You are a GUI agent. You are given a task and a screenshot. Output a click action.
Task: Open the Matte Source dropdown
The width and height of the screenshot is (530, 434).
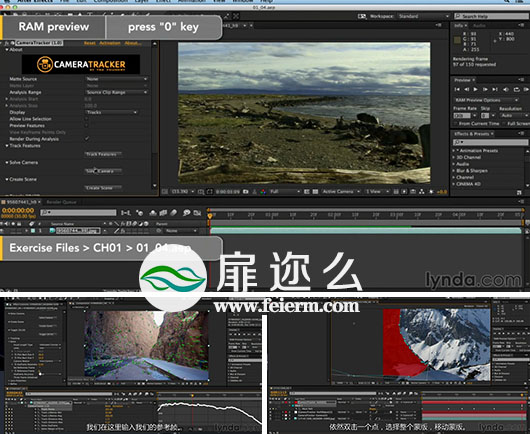coord(117,79)
